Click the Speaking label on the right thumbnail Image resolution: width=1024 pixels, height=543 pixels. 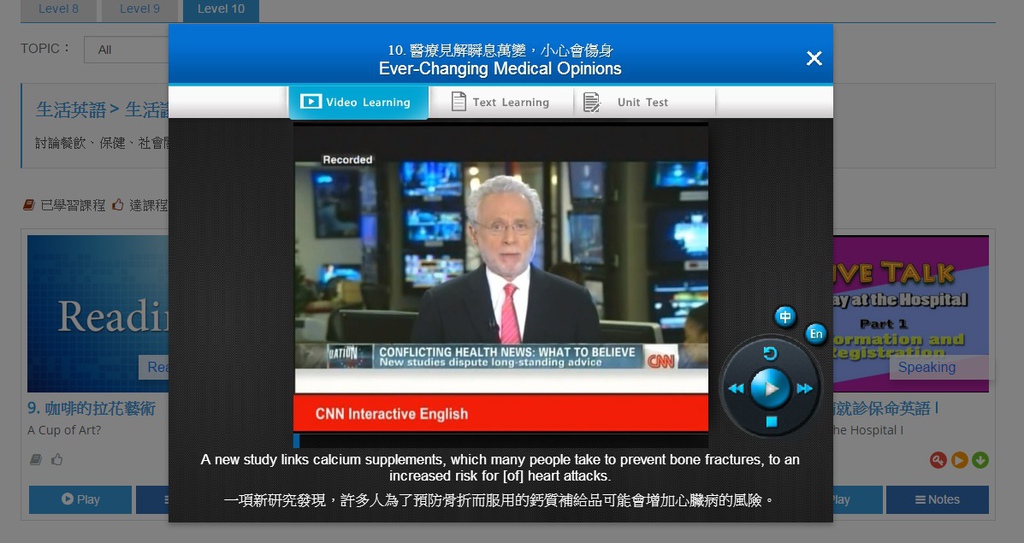(x=927, y=367)
